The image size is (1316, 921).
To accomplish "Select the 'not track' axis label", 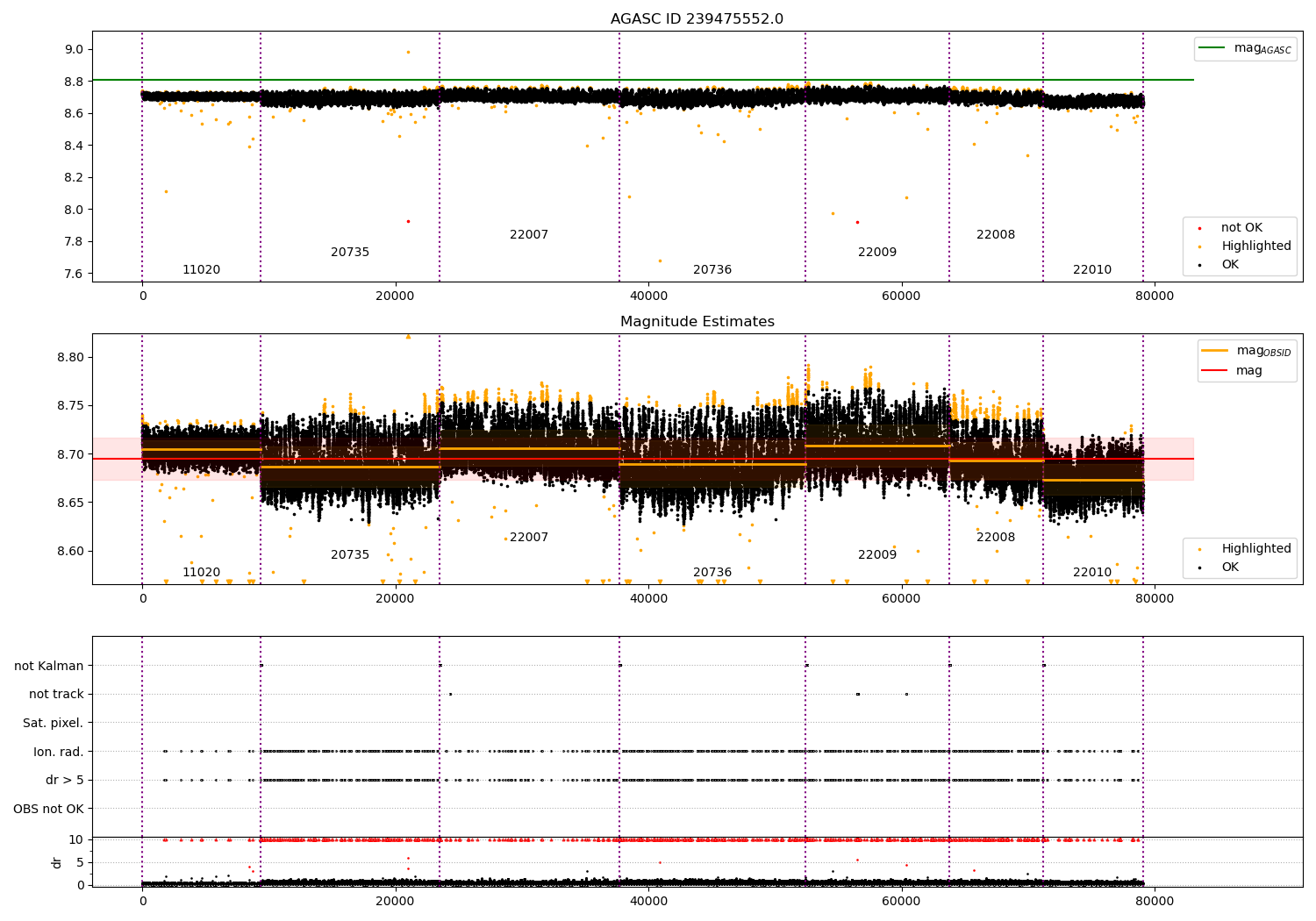I will coord(56,695).
